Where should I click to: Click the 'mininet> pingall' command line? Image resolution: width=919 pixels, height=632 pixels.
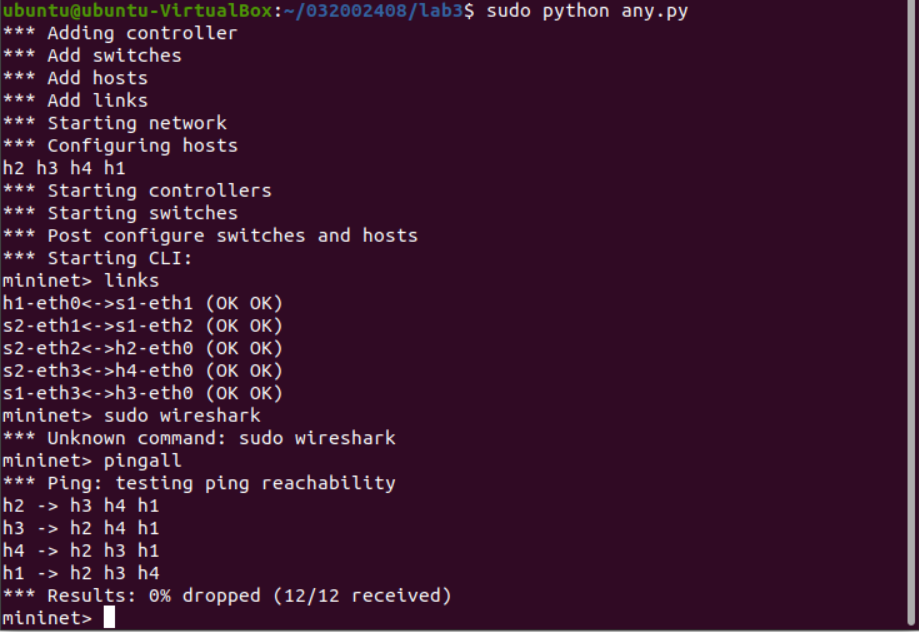[x=92, y=461]
